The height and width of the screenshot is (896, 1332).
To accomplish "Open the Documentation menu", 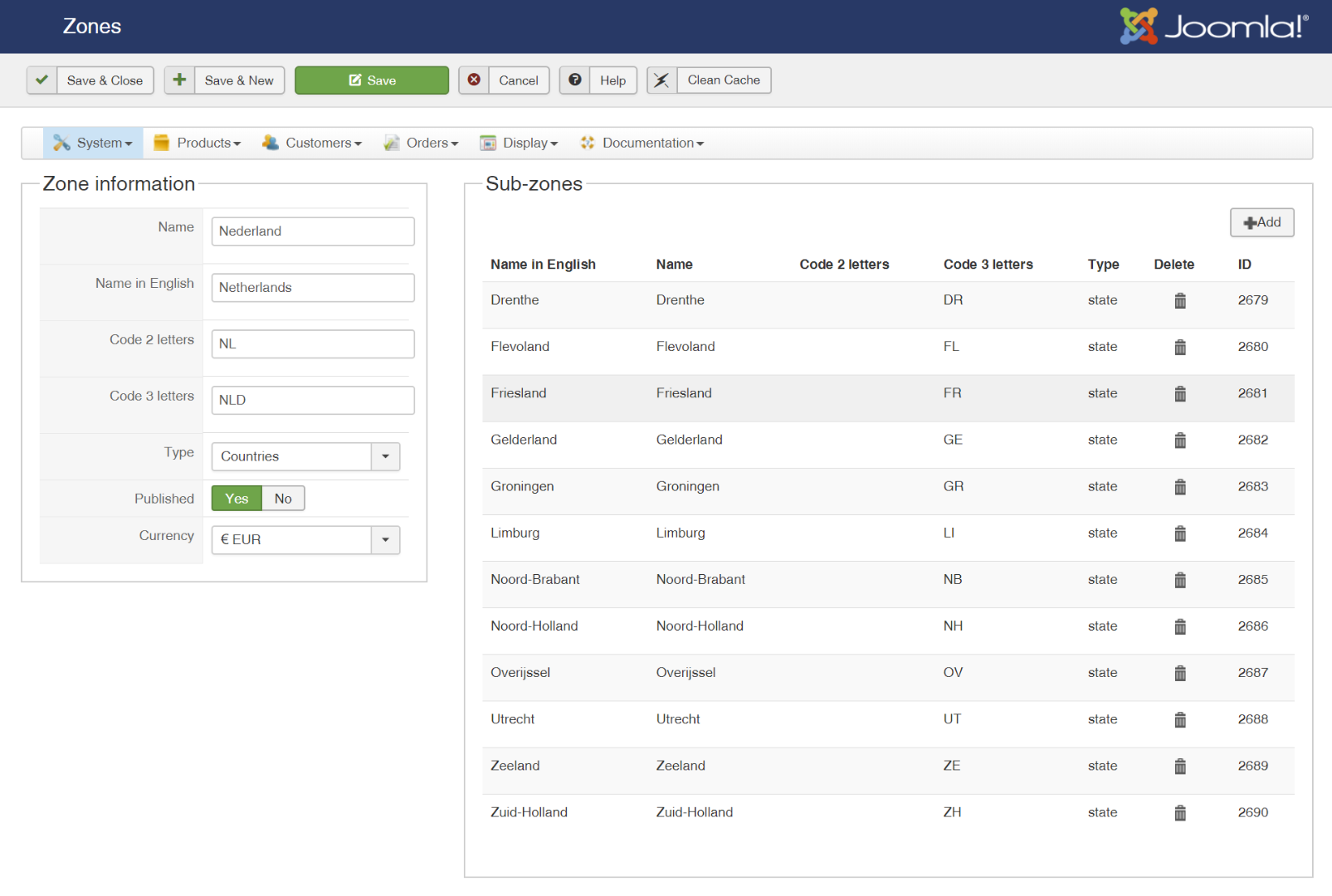I will 642,144.
